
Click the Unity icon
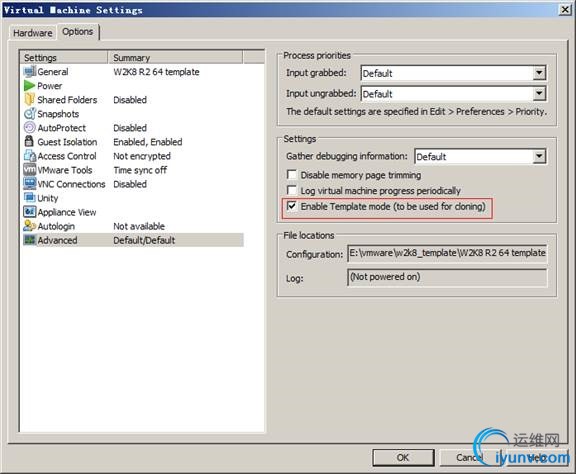click(x=30, y=198)
